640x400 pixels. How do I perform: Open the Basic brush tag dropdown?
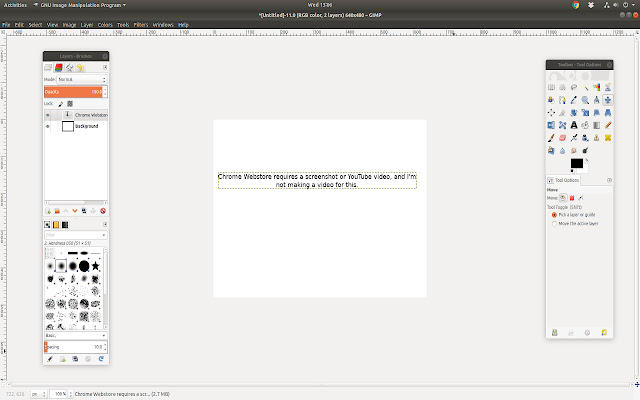76,335
